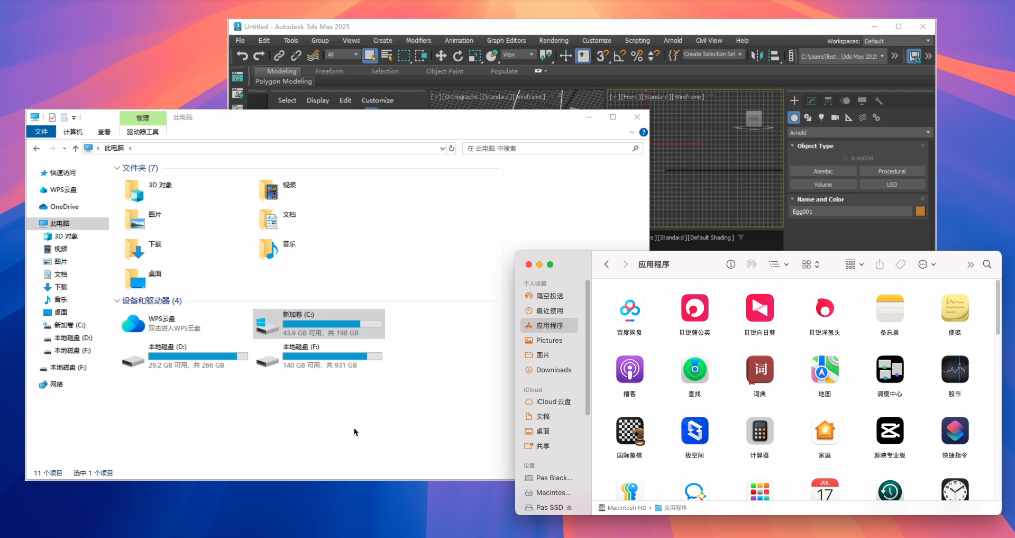Switch to the Utilities wrench panel
This screenshot has height=538, width=1015.
coord(878,101)
